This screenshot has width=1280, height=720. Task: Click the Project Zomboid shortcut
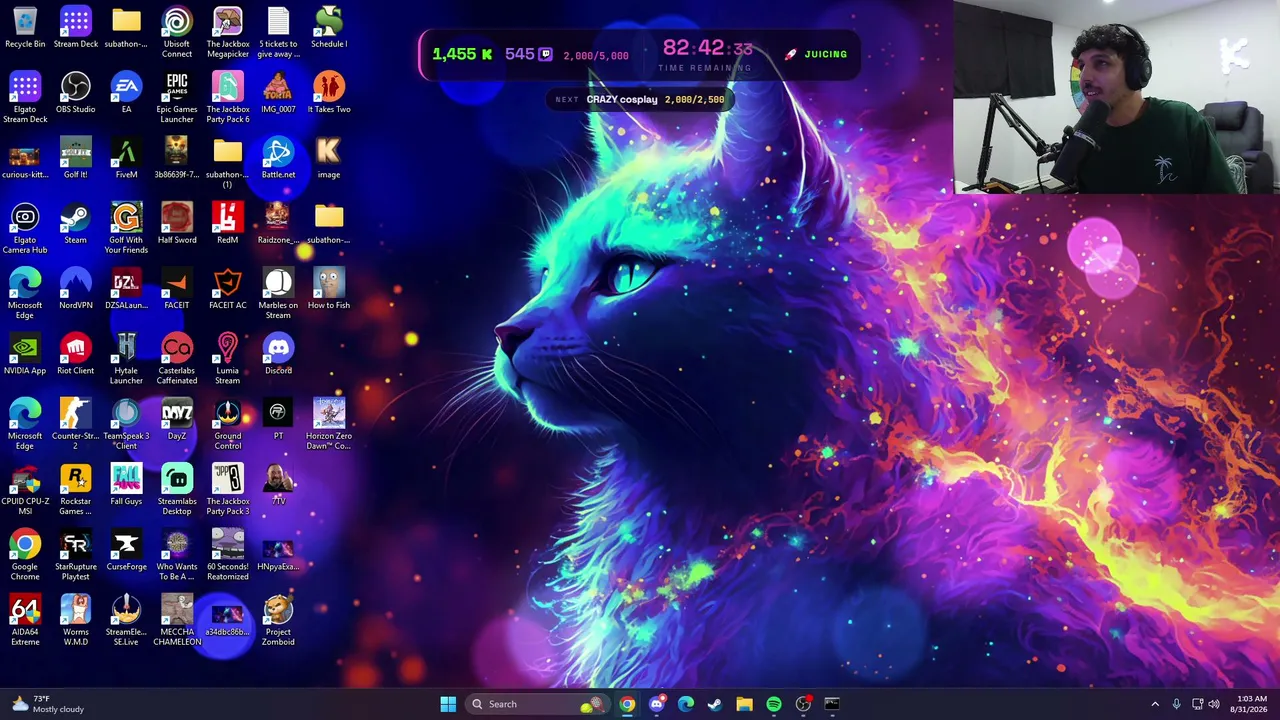[x=278, y=620]
